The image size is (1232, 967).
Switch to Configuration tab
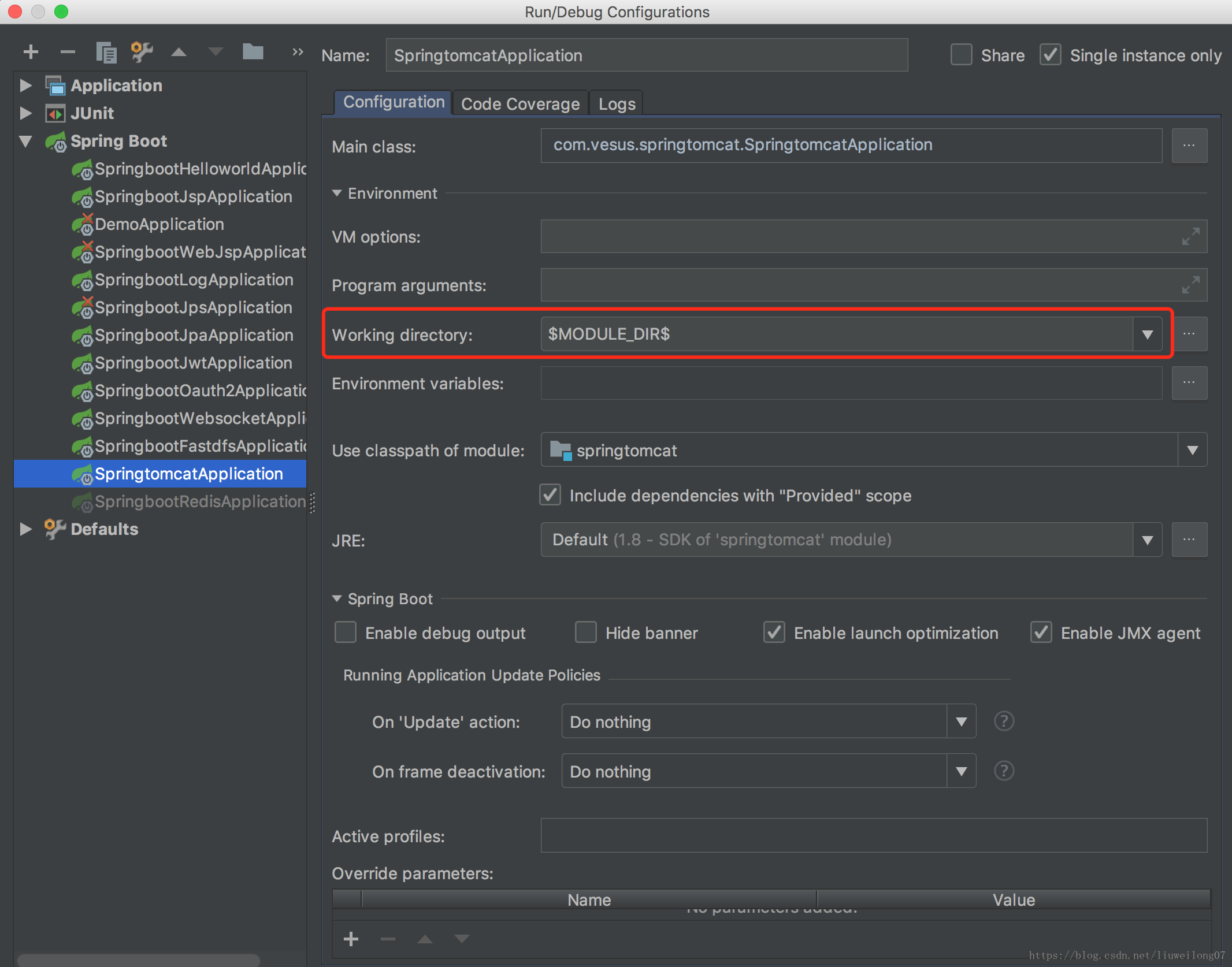point(394,102)
